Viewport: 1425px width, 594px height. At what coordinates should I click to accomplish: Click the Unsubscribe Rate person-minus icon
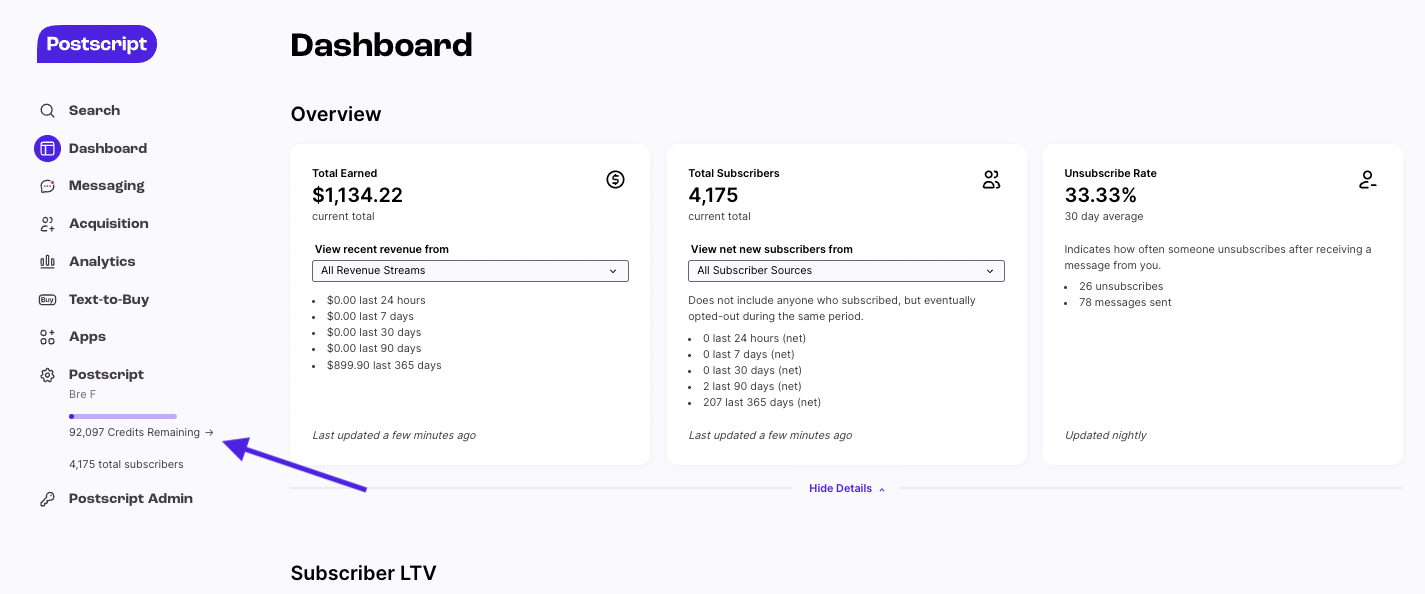(x=1368, y=180)
